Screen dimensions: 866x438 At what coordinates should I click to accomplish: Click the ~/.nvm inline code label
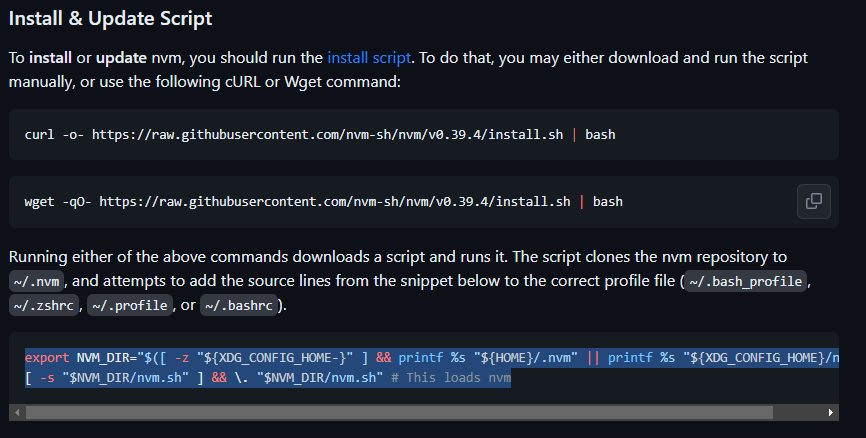pos(36,281)
